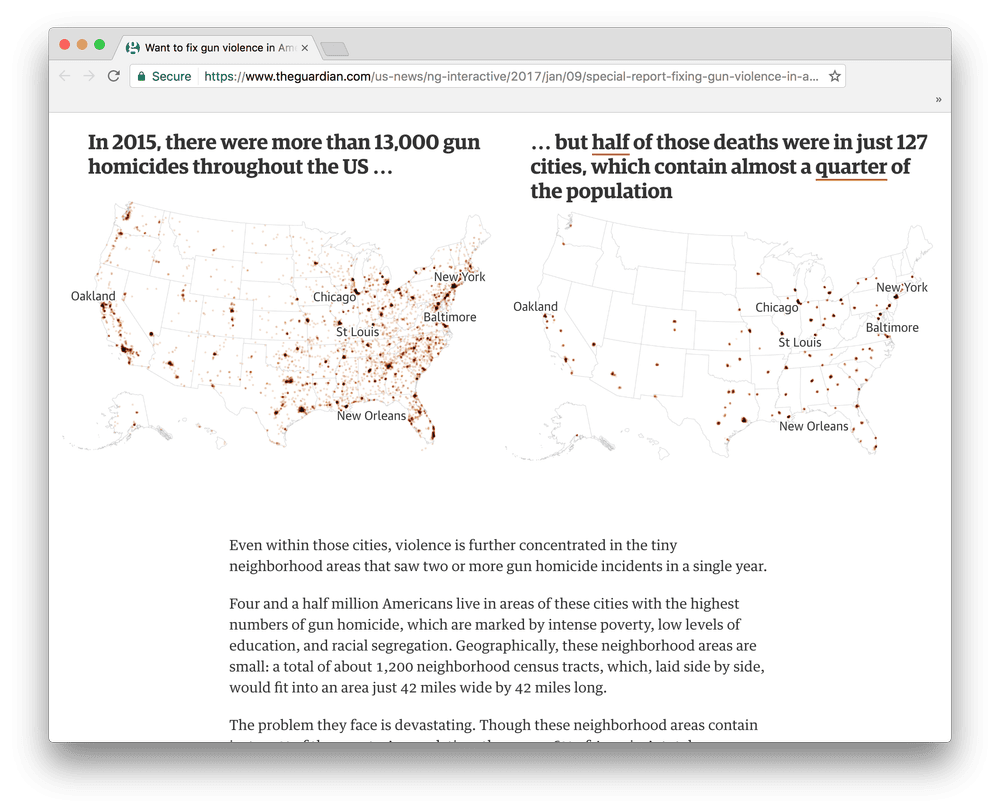Click the 'New Orleans' label on the right map
Screen dimensions: 1000x812
(x=814, y=426)
